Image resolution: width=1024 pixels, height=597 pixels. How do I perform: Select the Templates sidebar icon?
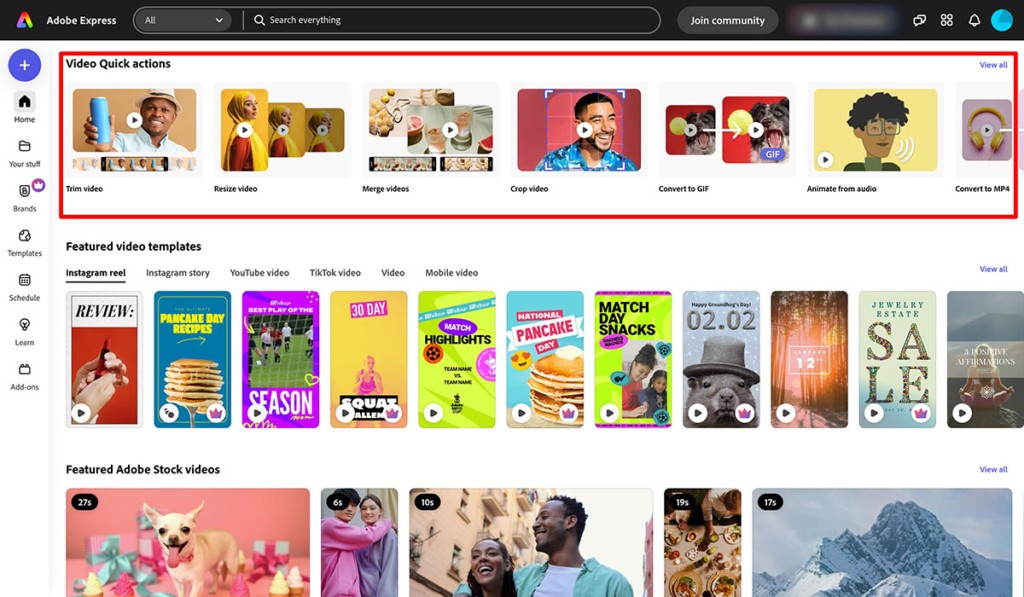24,238
